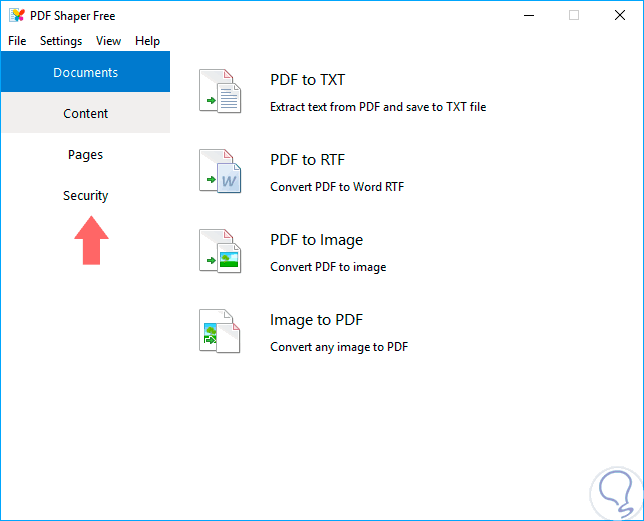Open the Help menu

pos(147,41)
